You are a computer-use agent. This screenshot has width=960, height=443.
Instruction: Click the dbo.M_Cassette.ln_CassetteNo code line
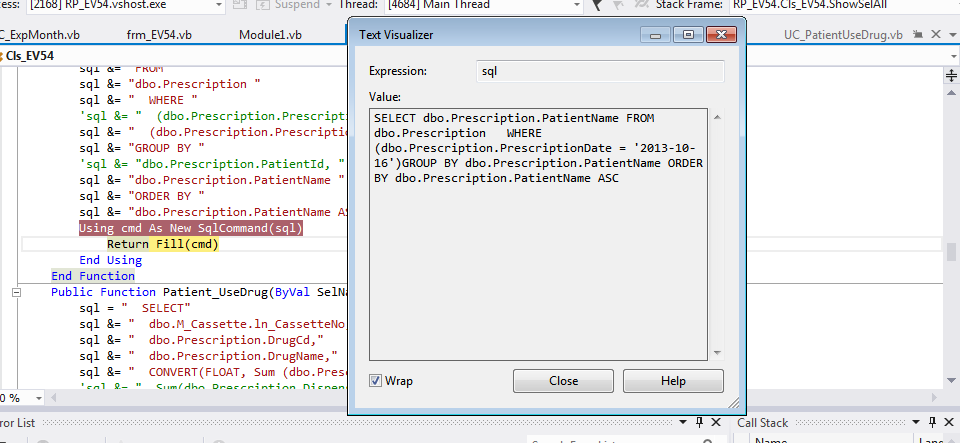point(214,324)
